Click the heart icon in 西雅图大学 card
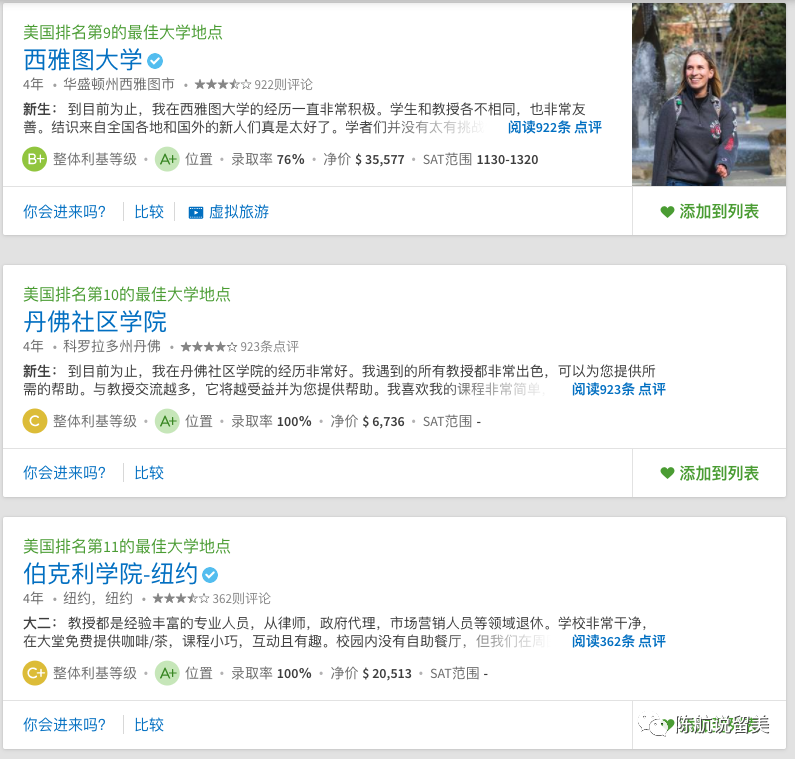The image size is (795, 759). pyautogui.click(x=667, y=212)
